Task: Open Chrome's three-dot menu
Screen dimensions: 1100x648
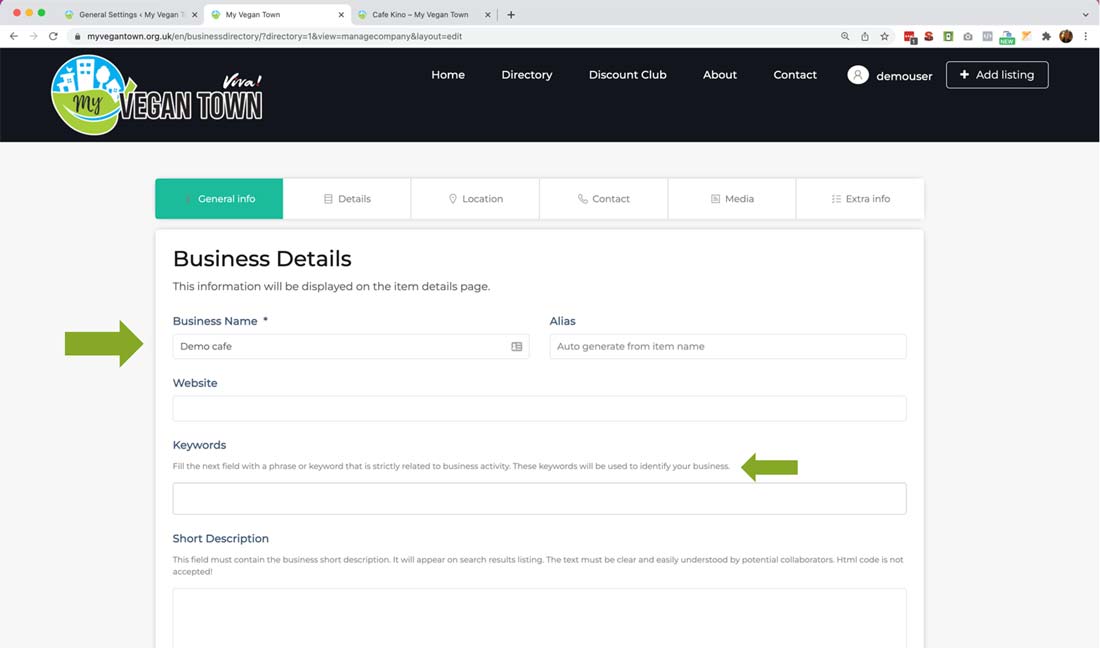Action: click(1086, 36)
